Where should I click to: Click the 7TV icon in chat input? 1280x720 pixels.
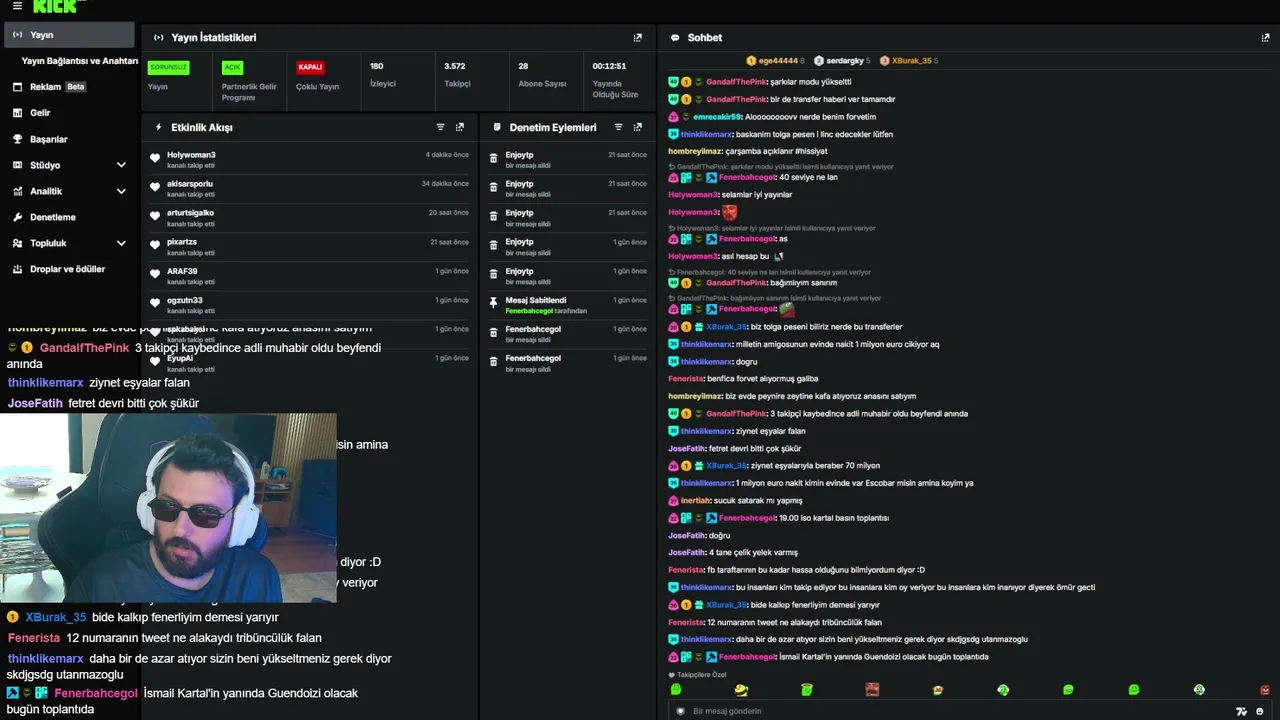(x=1242, y=711)
